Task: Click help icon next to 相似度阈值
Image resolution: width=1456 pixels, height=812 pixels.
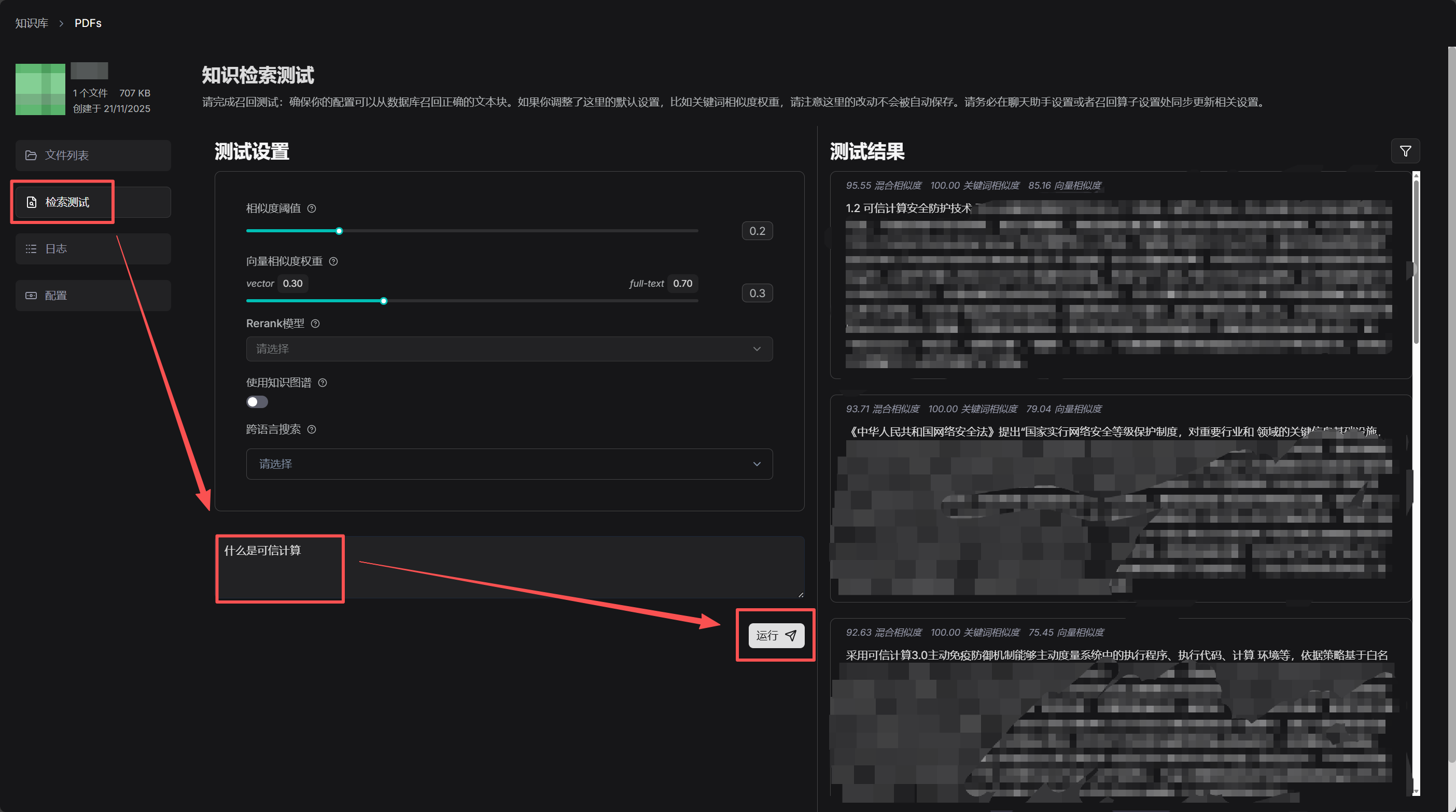Action: point(312,208)
